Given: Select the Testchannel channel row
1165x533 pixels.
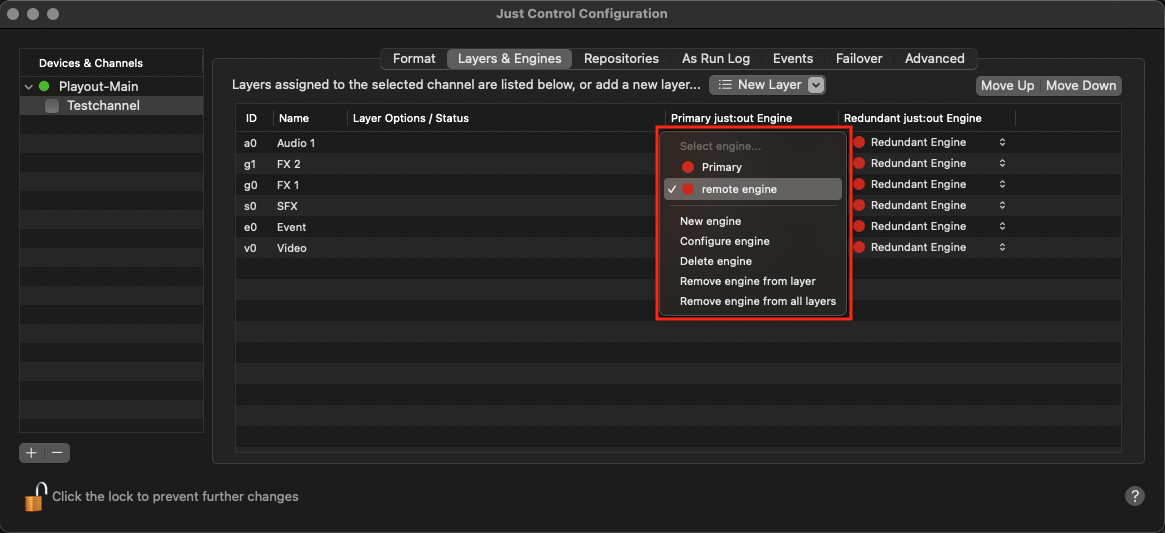Looking at the screenshot, I should pos(111,106).
